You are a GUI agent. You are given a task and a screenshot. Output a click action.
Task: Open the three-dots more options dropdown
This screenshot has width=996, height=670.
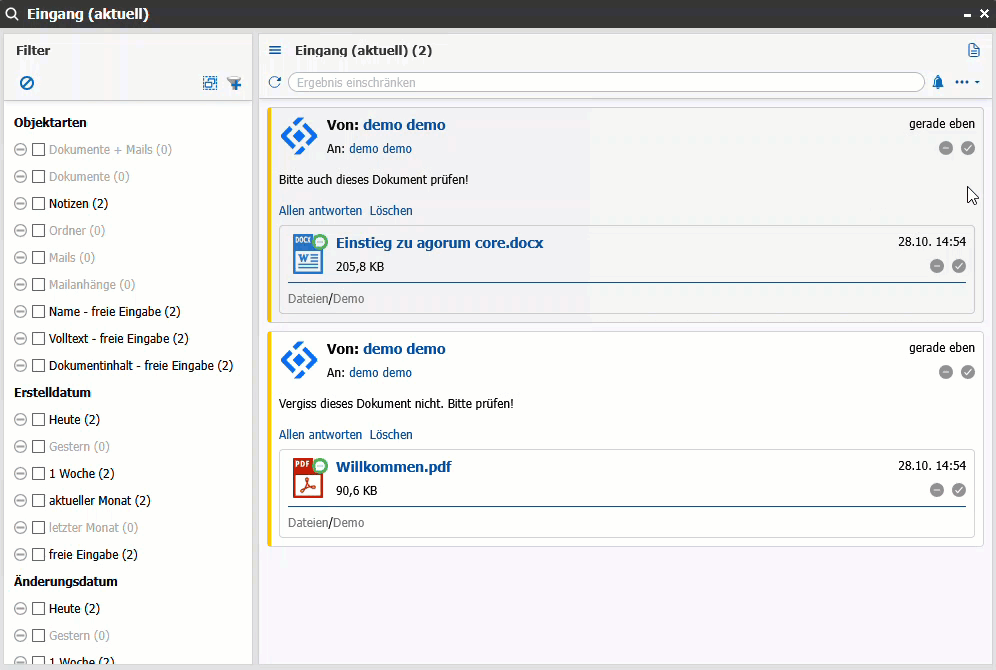click(x=966, y=82)
